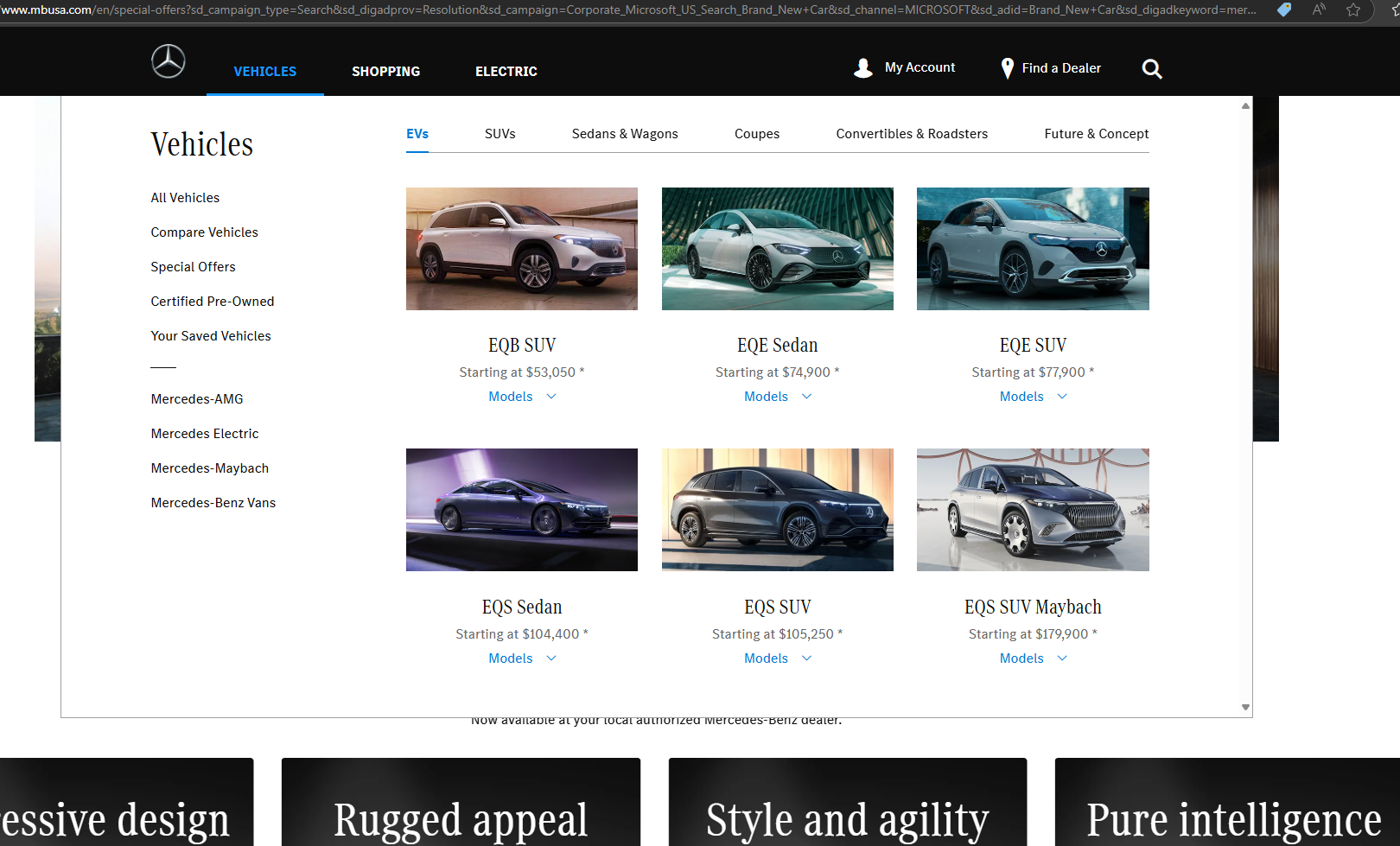Viewport: 1400px width, 846px height.
Task: Expand Models chevron under EQS SUV
Action: click(807, 658)
